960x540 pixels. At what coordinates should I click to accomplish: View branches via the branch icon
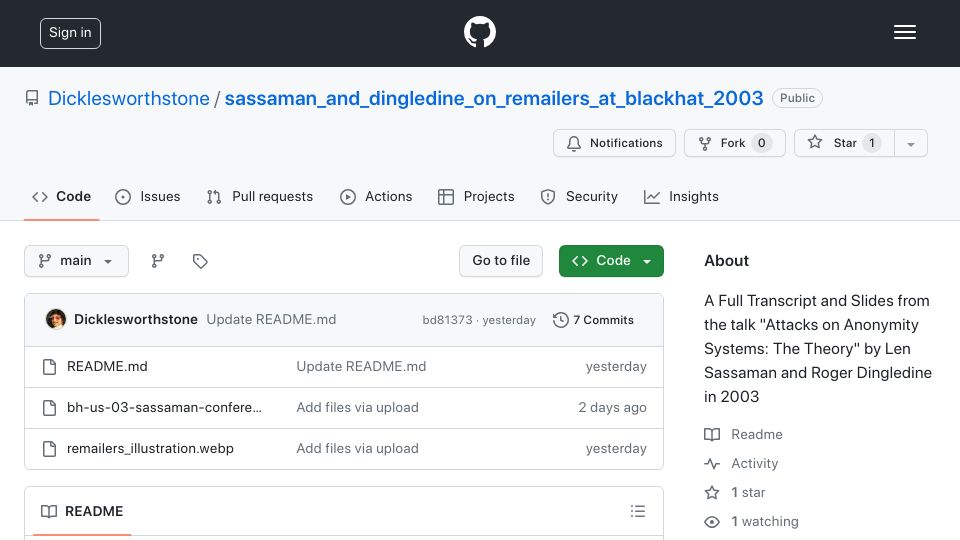click(x=158, y=261)
